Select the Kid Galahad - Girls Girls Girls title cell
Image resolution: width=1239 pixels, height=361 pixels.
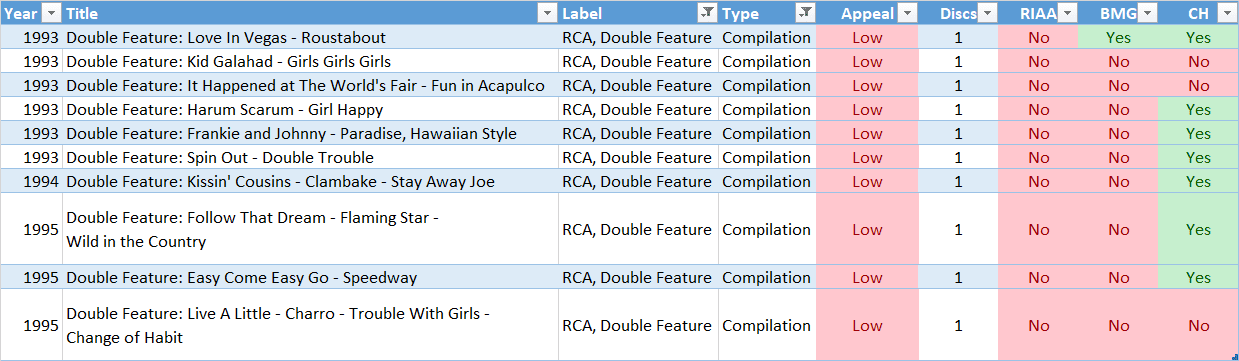tap(310, 61)
